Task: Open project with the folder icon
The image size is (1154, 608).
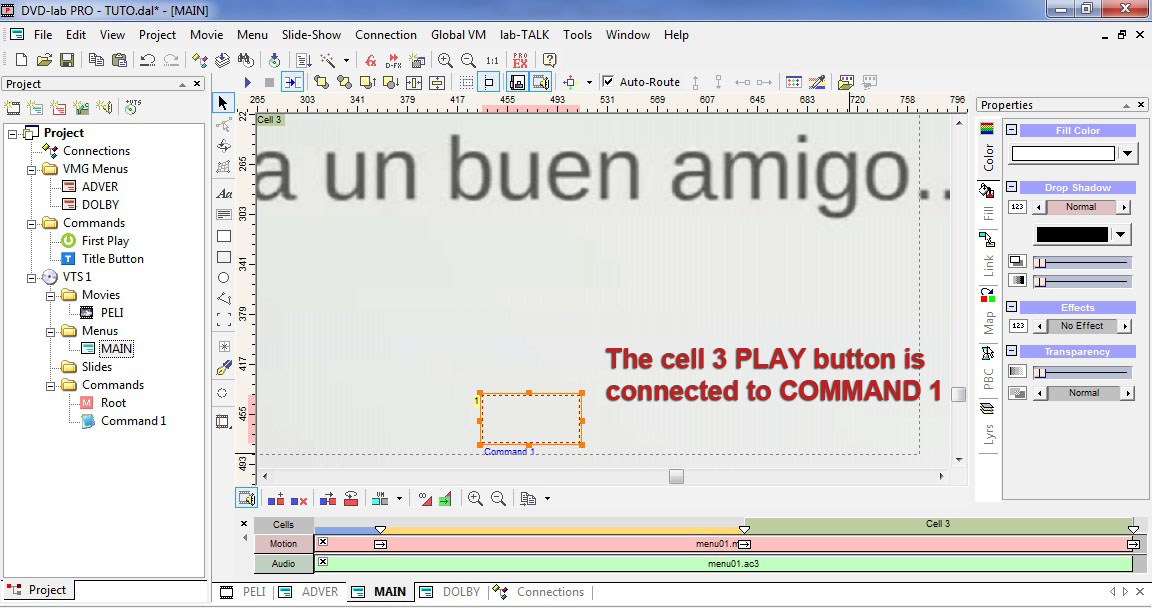Action: click(x=44, y=60)
